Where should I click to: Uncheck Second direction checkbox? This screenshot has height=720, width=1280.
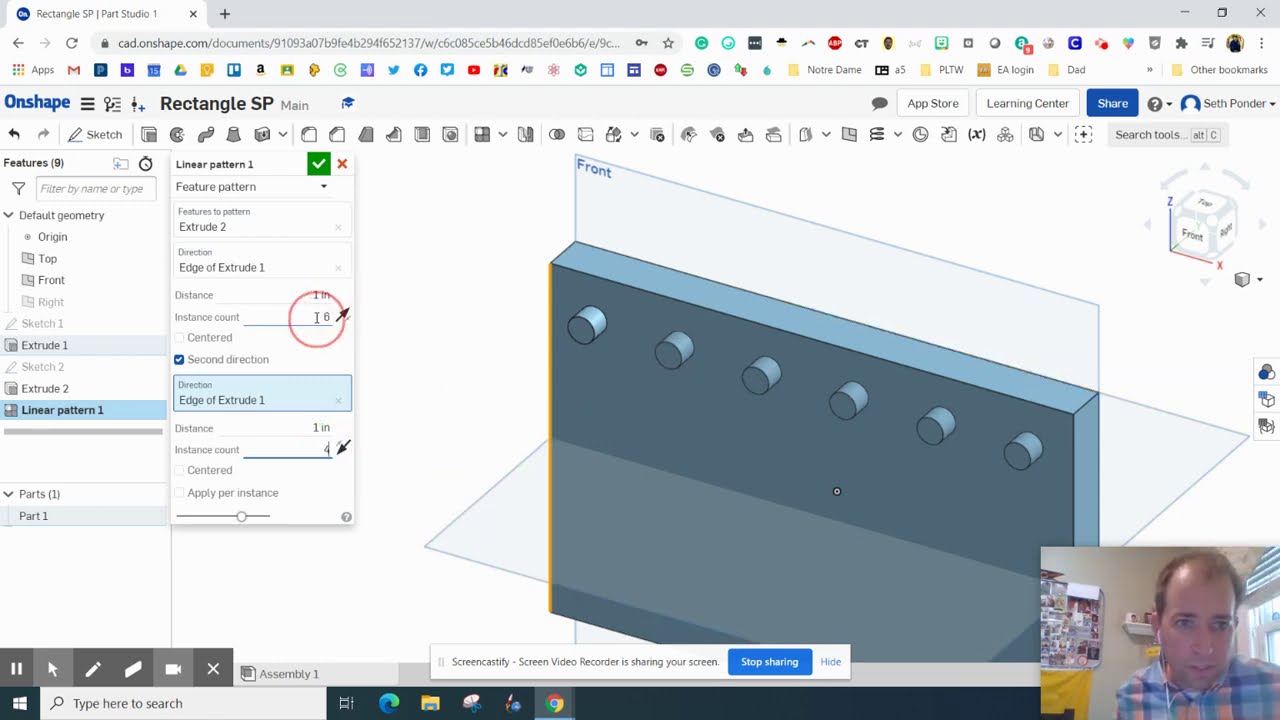click(x=180, y=359)
